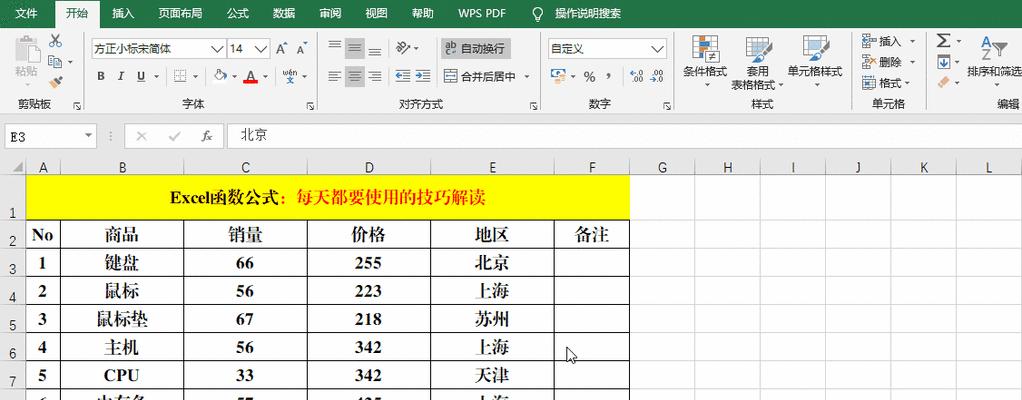
Task: Click the select-all corner triangle
Action: [x=17, y=167]
